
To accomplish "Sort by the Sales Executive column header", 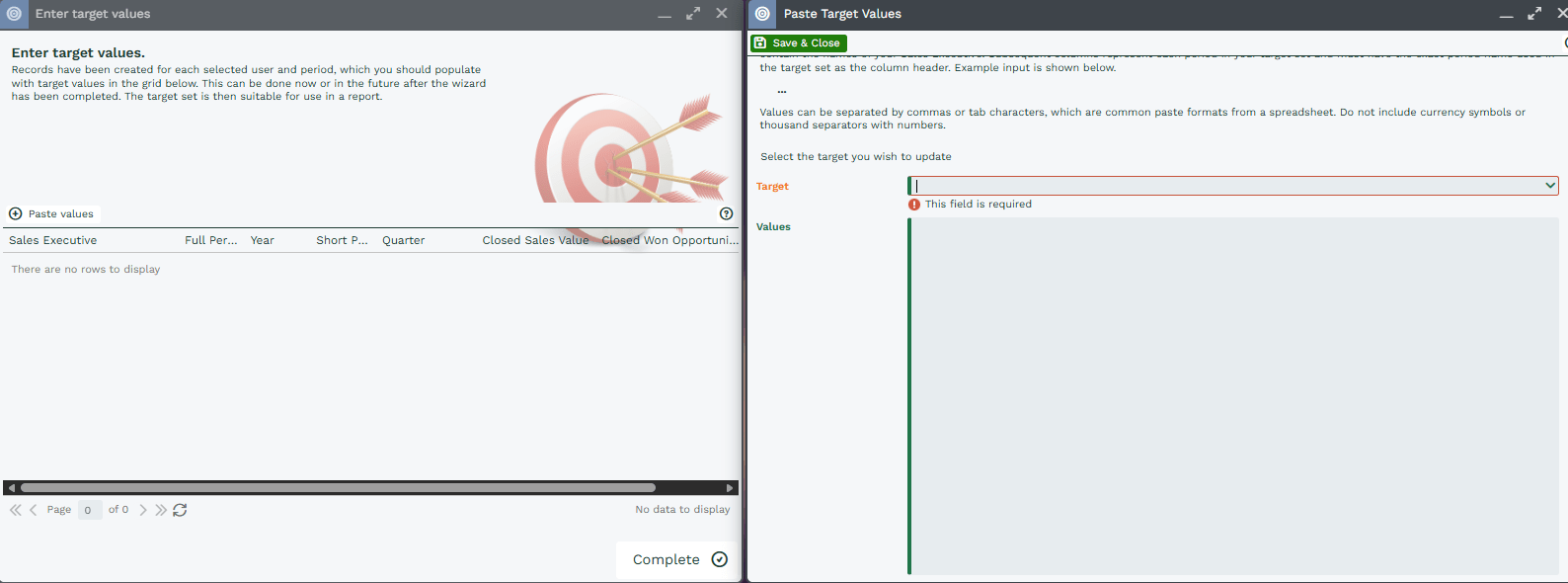I will (x=53, y=240).
